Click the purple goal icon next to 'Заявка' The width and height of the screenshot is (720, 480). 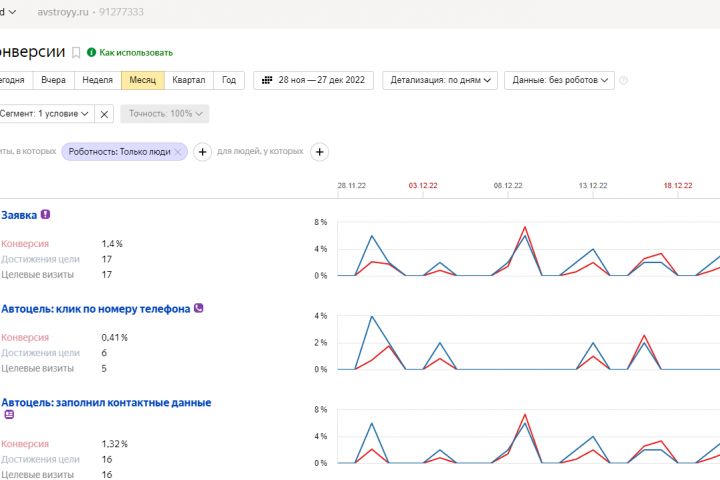pyautogui.click(x=45, y=214)
